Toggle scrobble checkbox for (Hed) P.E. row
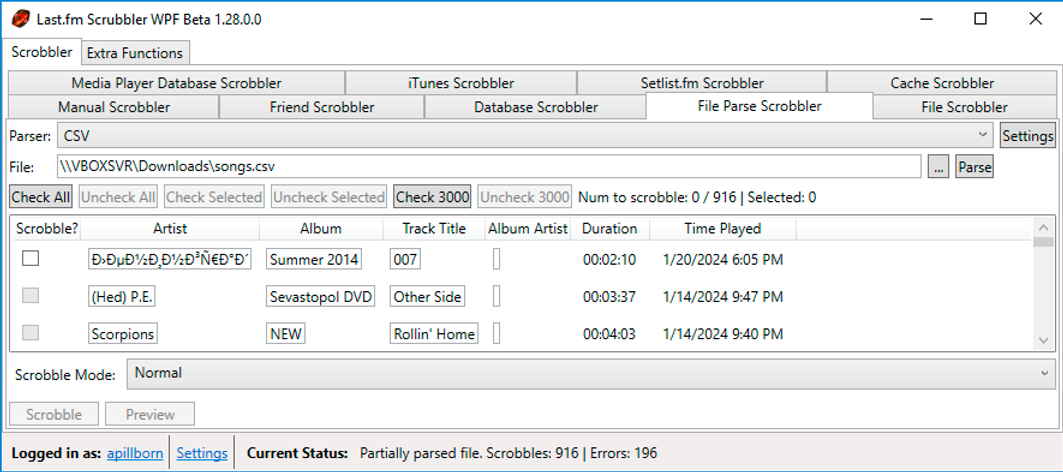Image resolution: width=1063 pixels, height=472 pixels. (x=31, y=295)
